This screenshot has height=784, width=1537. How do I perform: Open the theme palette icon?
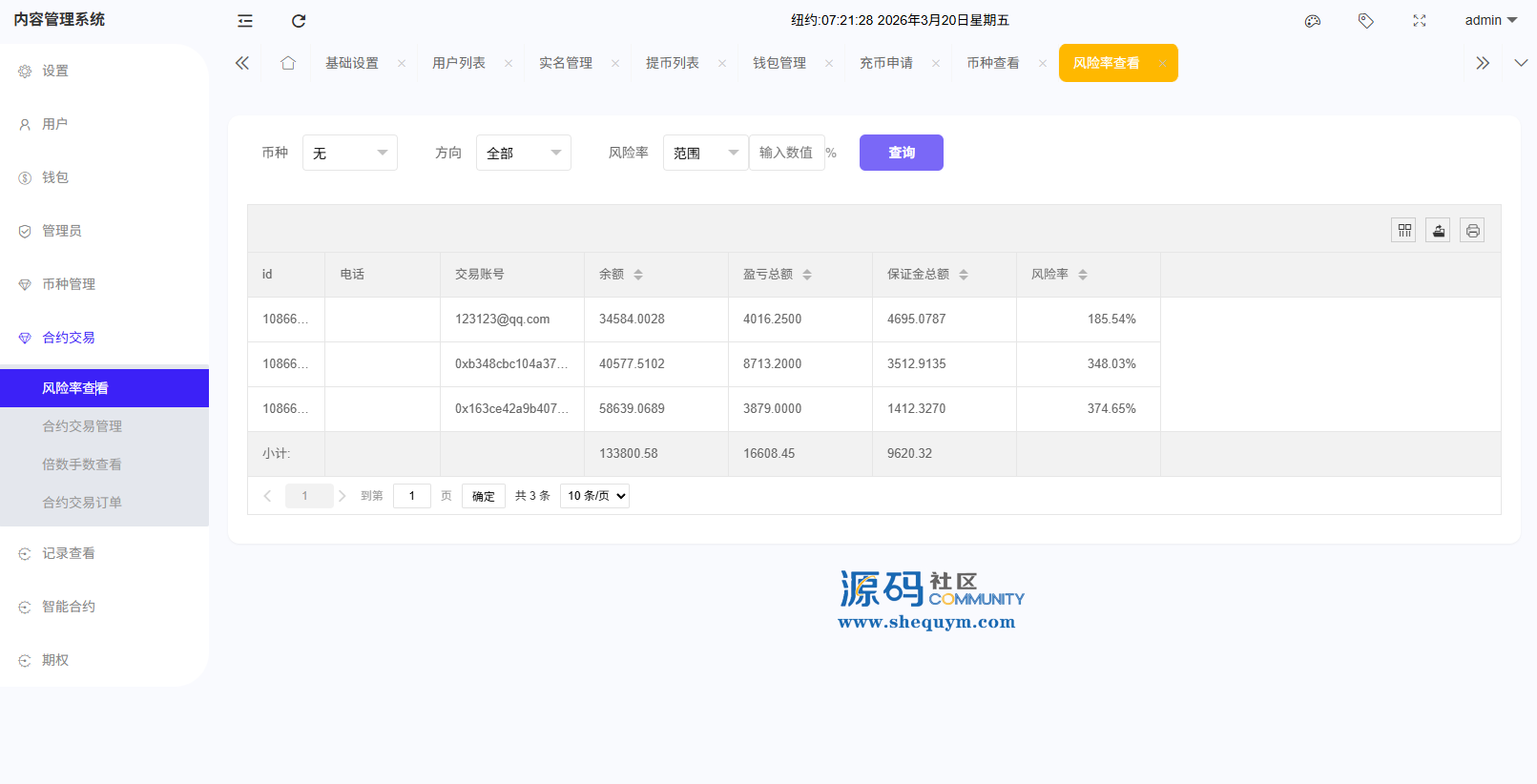click(x=1313, y=21)
